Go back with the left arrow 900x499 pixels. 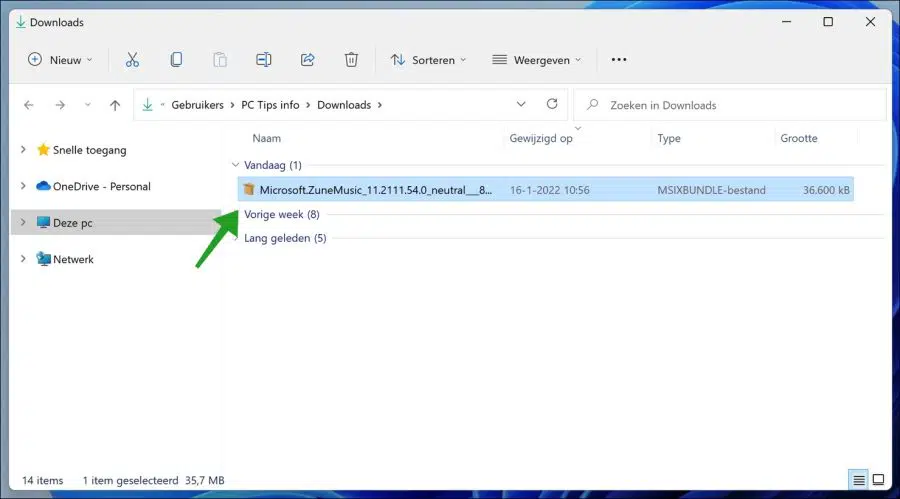tap(29, 105)
